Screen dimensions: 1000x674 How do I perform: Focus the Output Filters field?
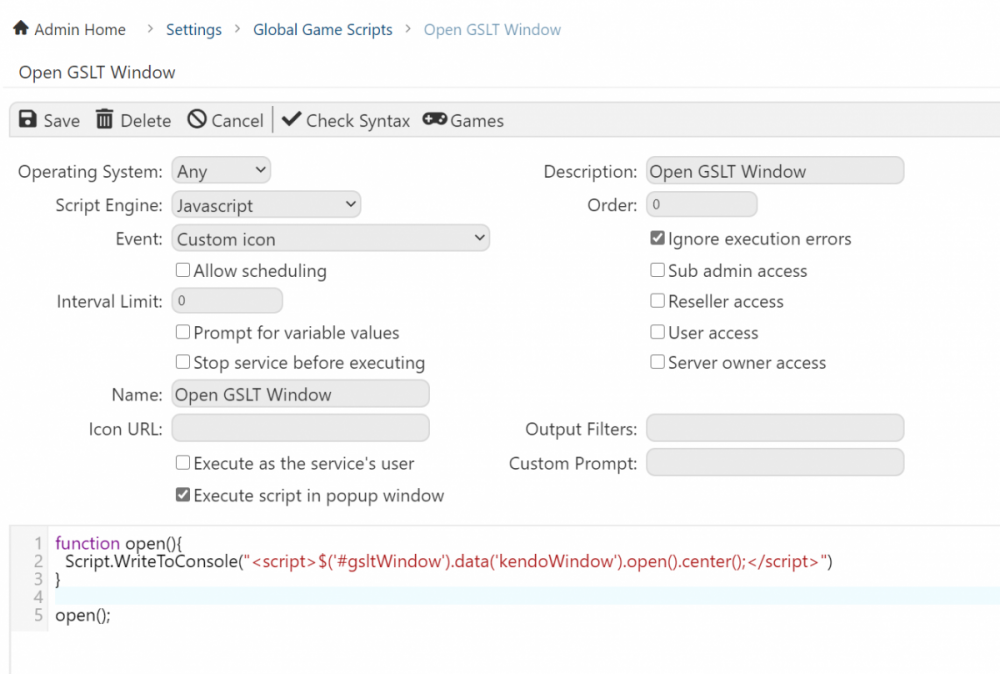(x=774, y=428)
